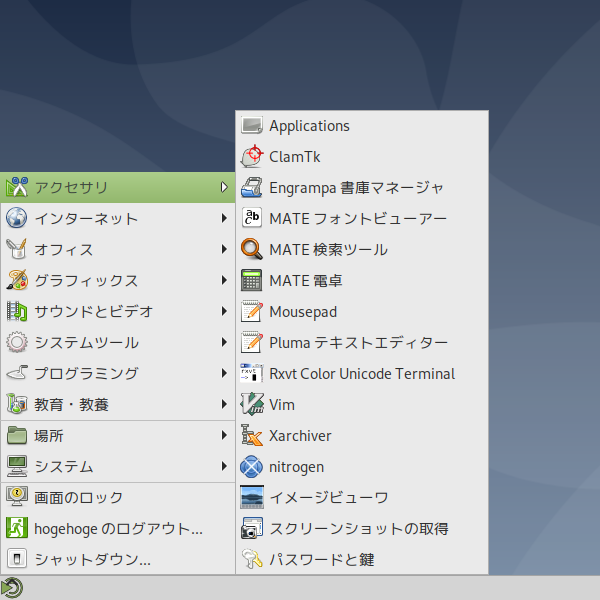Open イメージビューワ from the submenu
This screenshot has width=600, height=600.
click(362, 497)
